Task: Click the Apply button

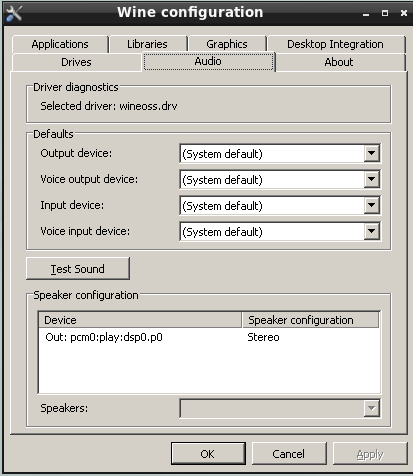Action: (x=370, y=454)
